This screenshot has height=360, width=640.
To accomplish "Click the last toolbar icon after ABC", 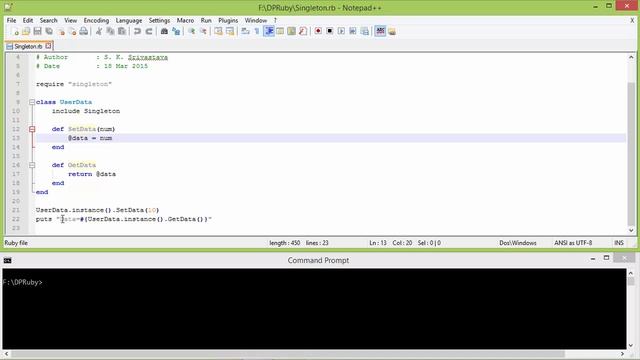I will click(392, 31).
